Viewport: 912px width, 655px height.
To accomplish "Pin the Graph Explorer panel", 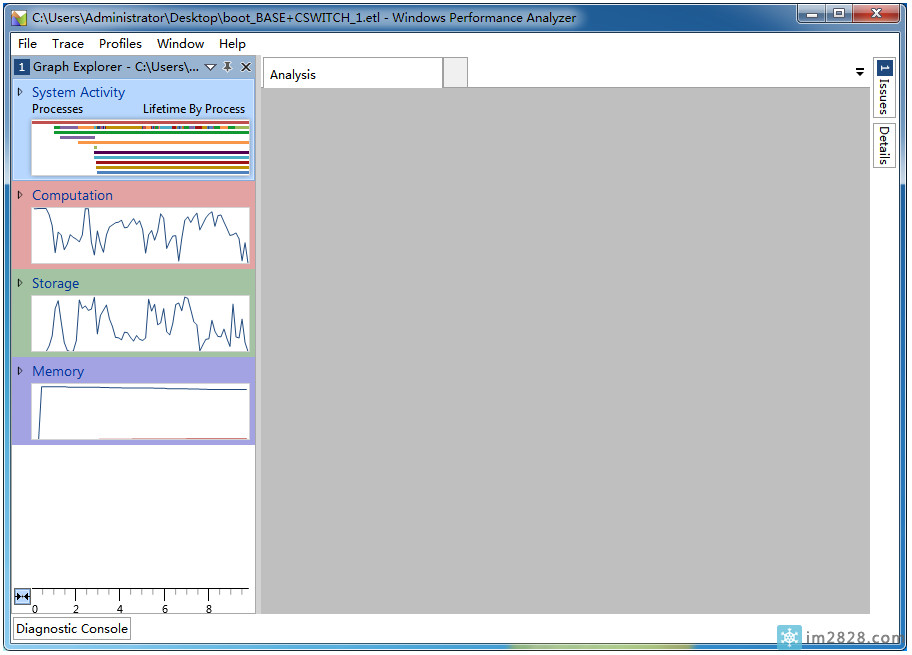I will pyautogui.click(x=228, y=67).
